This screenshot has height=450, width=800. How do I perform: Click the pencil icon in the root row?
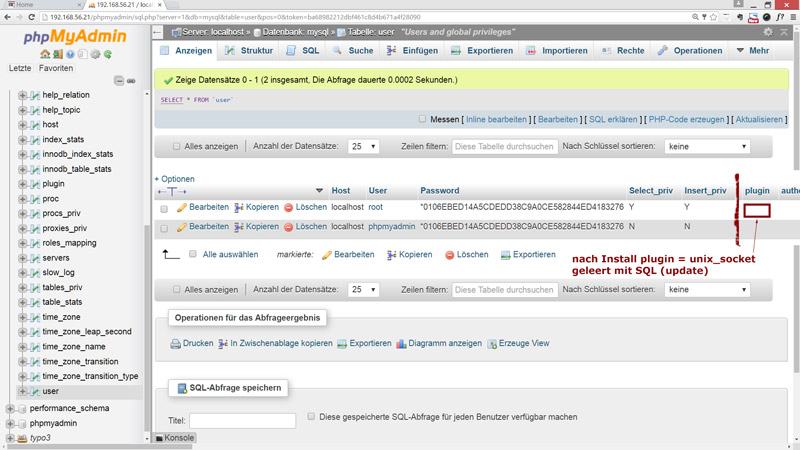[x=182, y=207]
